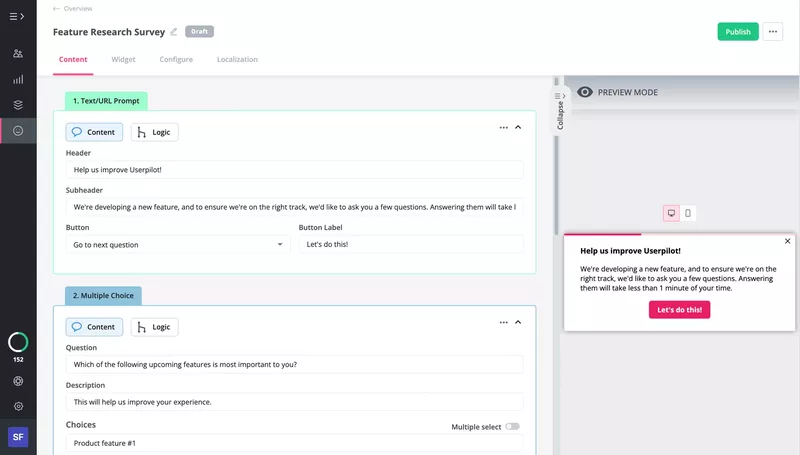Open the users icon in the sidebar
The width and height of the screenshot is (800, 455).
[x=18, y=53]
